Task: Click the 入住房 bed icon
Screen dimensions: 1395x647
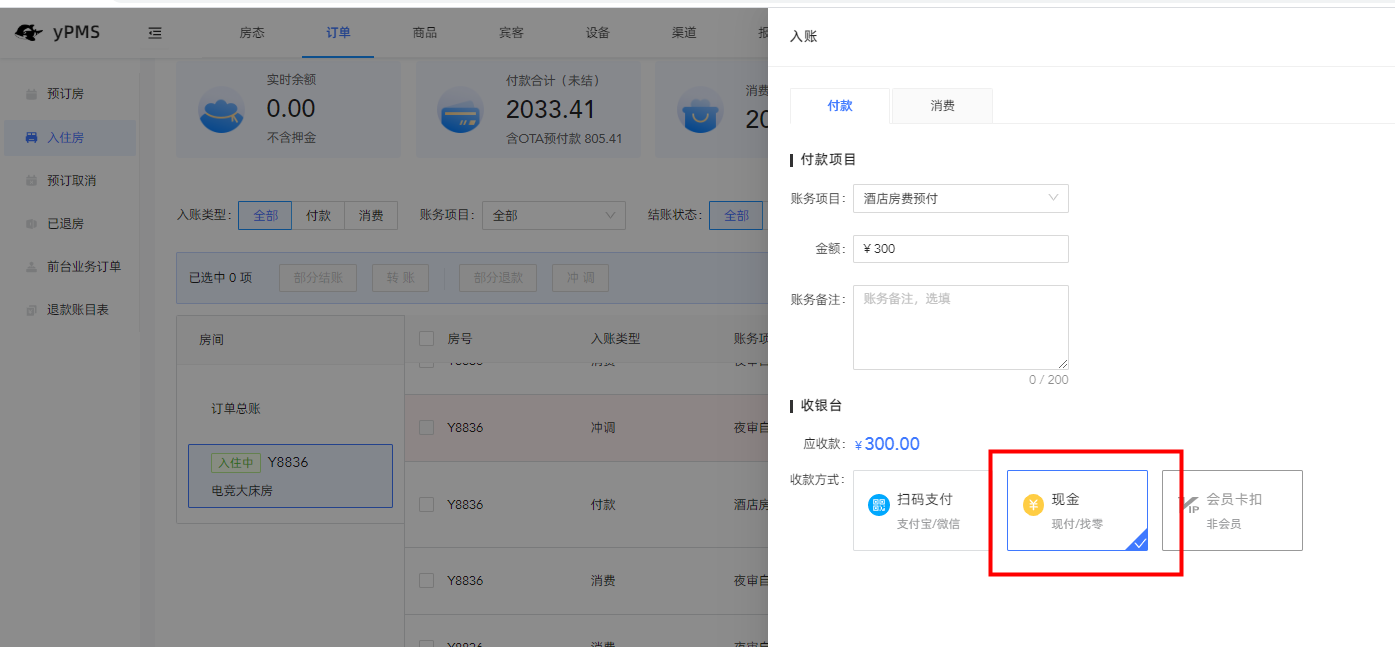Action: pos(31,137)
